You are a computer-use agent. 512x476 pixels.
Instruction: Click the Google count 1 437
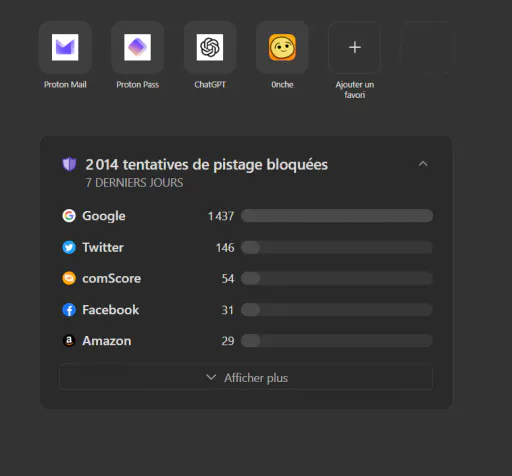click(221, 216)
